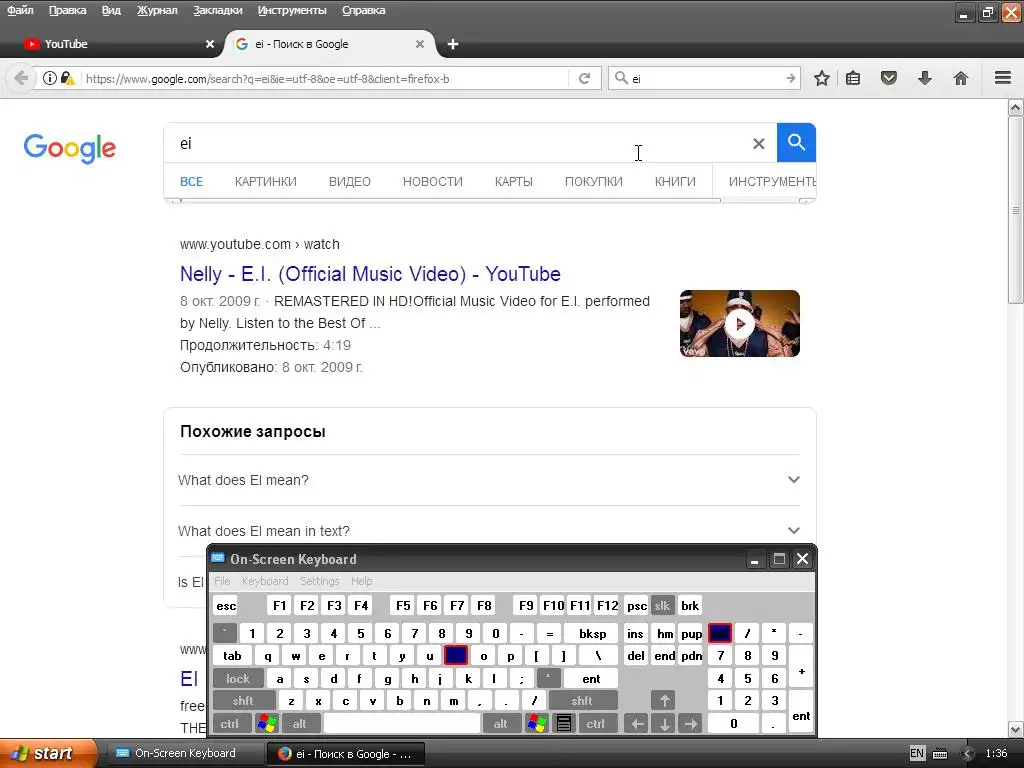
Task: Toggle the left alt key
Action: point(299,724)
